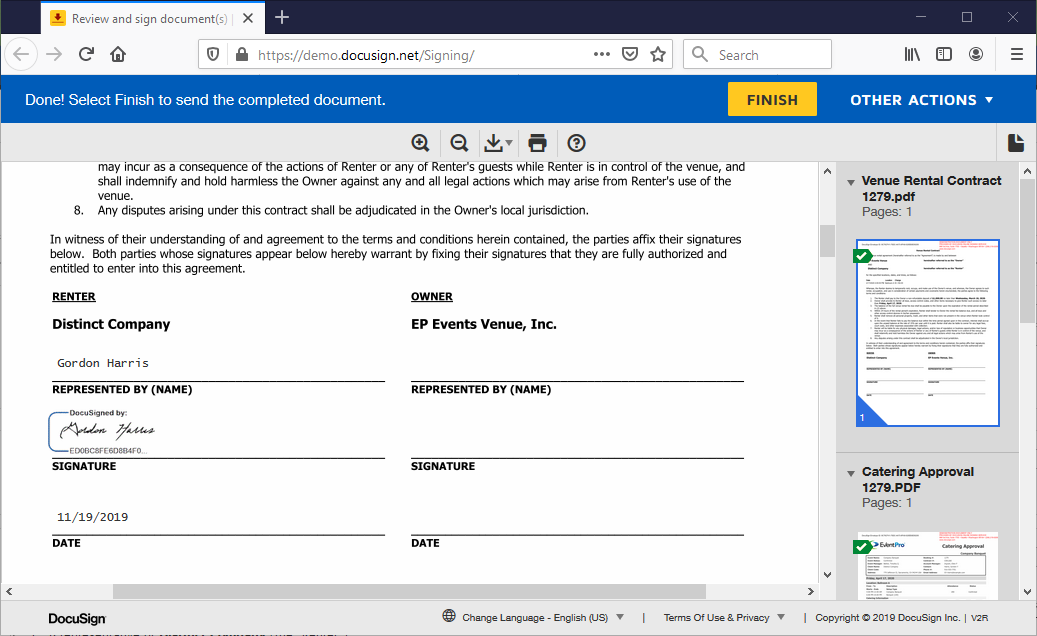Click the zoom in magnifier icon
1037x636 pixels.
click(420, 143)
